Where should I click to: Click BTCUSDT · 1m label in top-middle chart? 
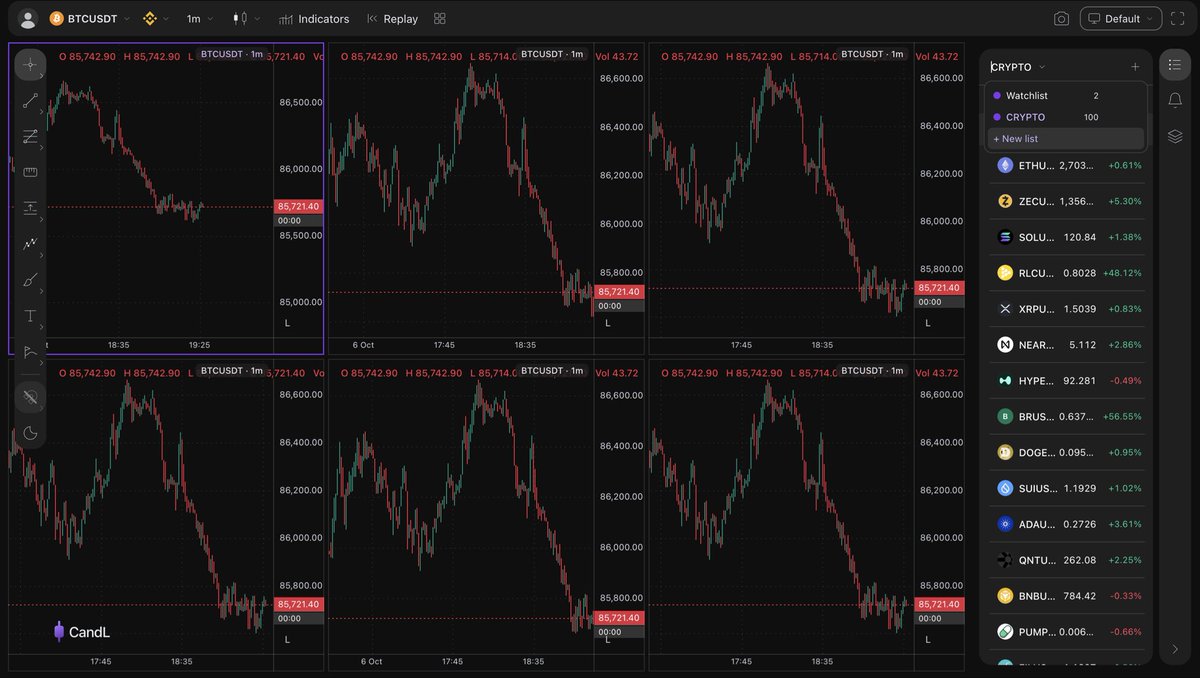click(x=552, y=54)
